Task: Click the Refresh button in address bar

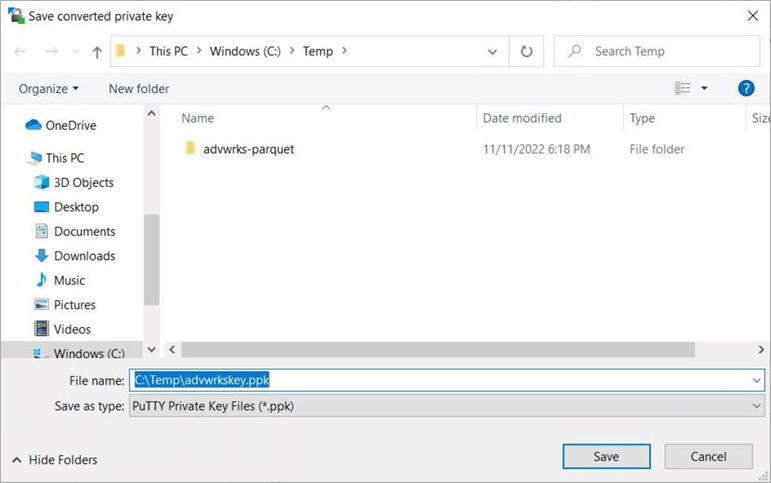Action: click(526, 52)
